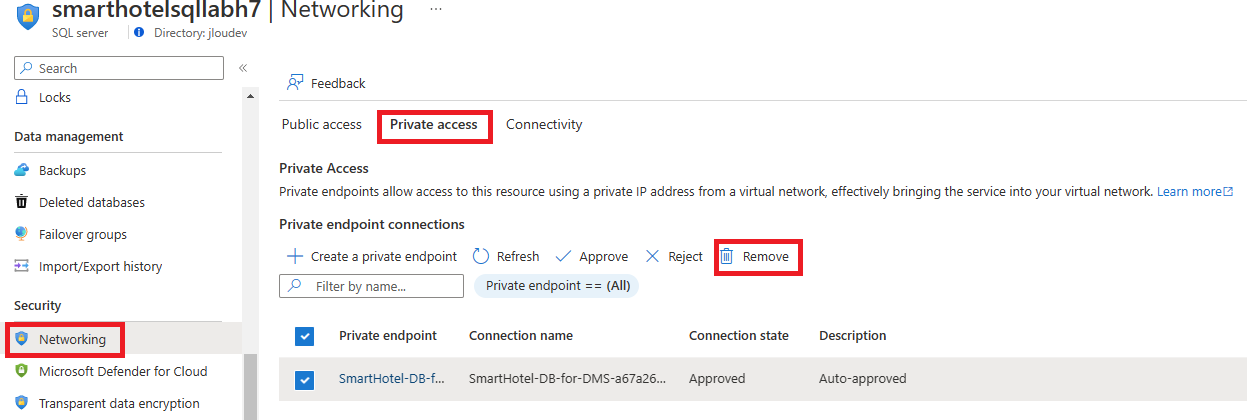Viewport: 1247px width, 420px height.
Task: Click the Refresh circular arrow icon
Action: (481, 256)
